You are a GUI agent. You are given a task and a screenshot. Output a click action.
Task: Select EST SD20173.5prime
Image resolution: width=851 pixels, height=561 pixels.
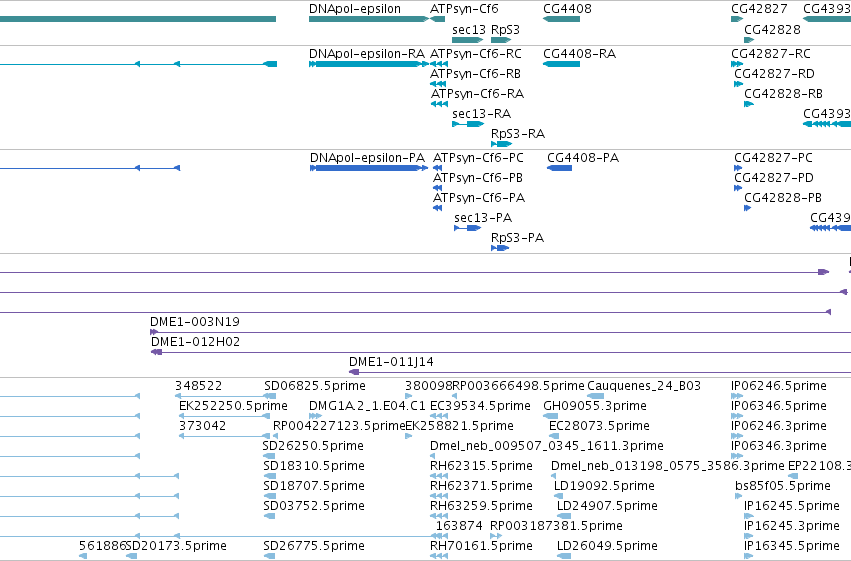132,557
